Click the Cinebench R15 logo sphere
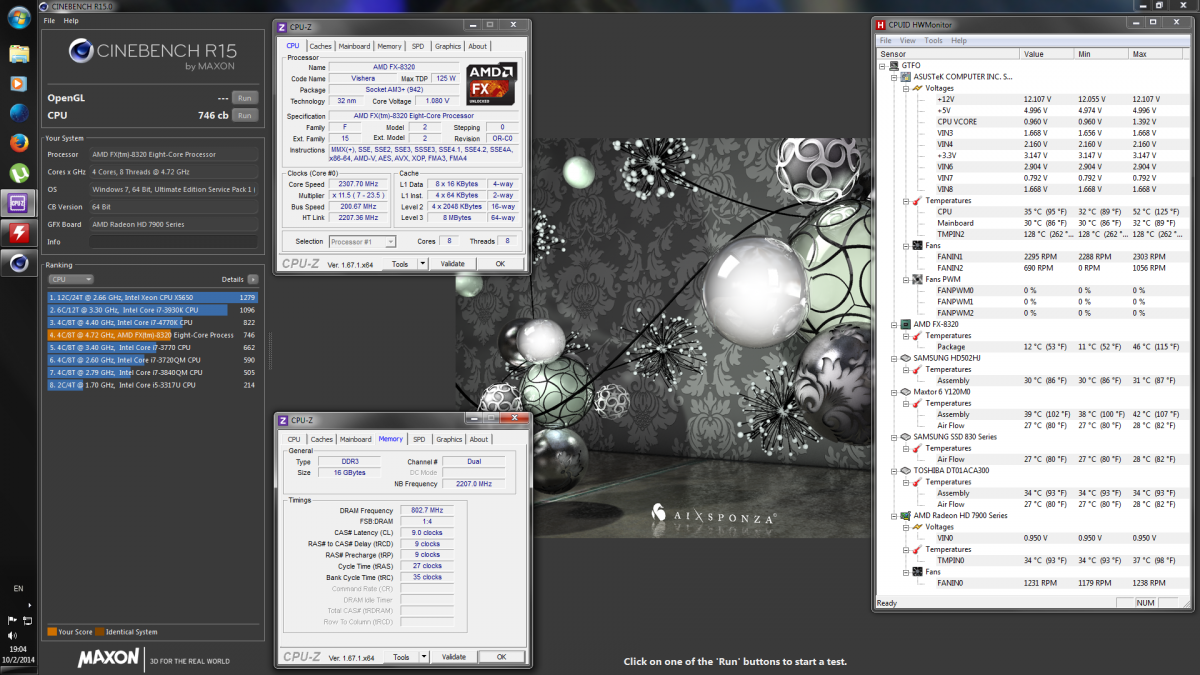This screenshot has height=675, width=1200. [82, 52]
